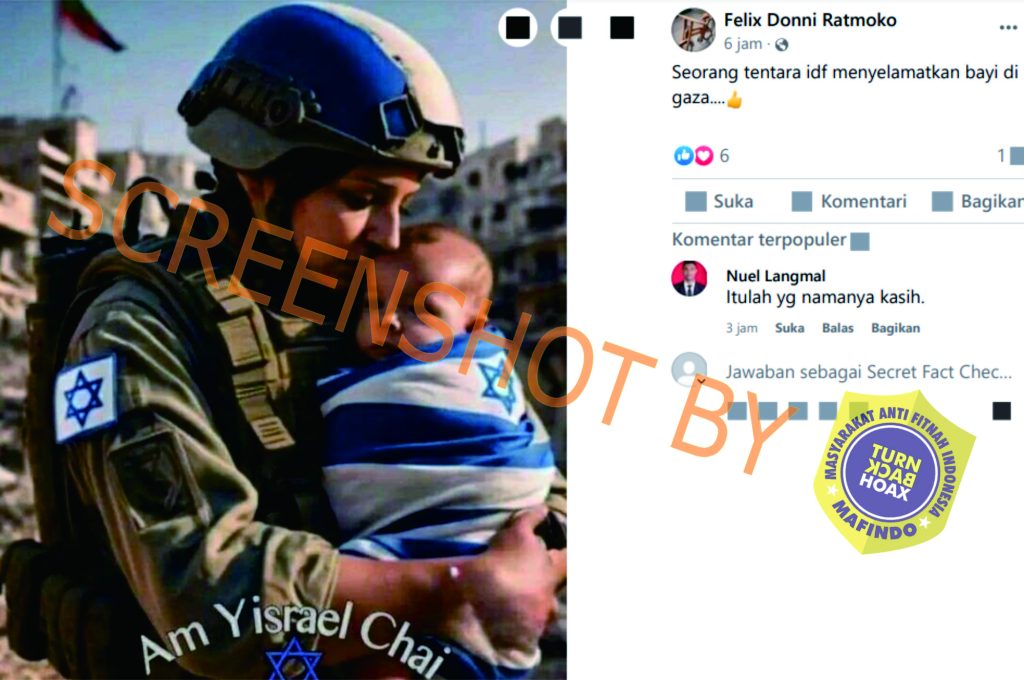Open Felix Donni Ratmoko's profile name

[x=810, y=20]
